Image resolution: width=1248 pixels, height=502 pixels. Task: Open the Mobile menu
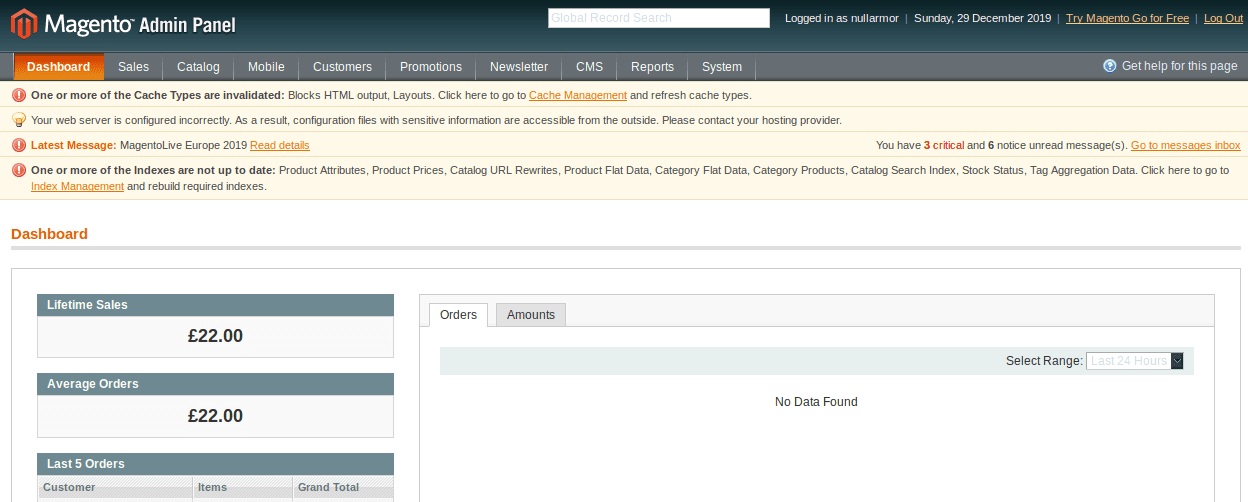[266, 67]
